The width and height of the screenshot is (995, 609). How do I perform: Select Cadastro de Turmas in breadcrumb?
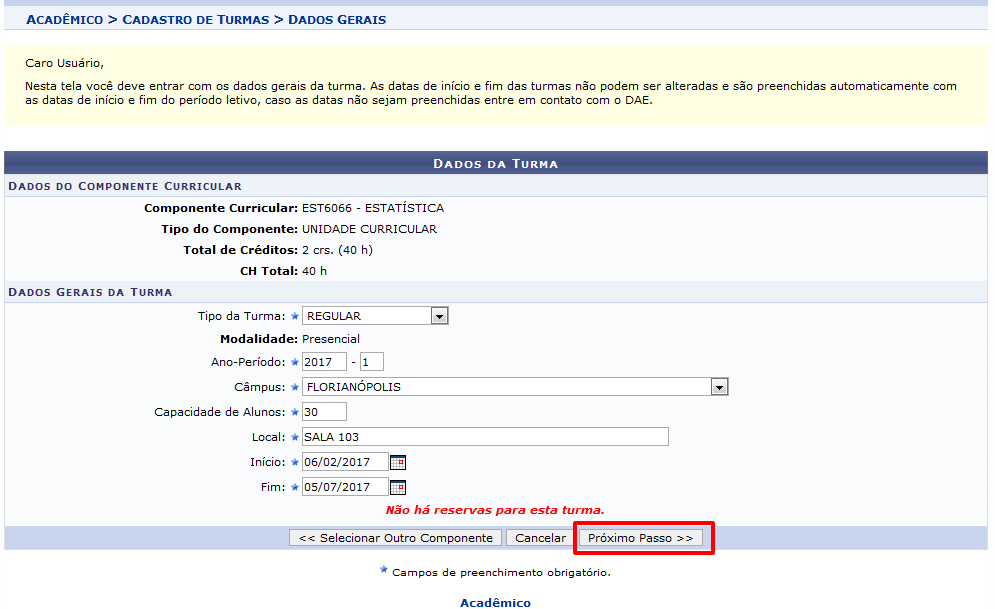click(196, 20)
